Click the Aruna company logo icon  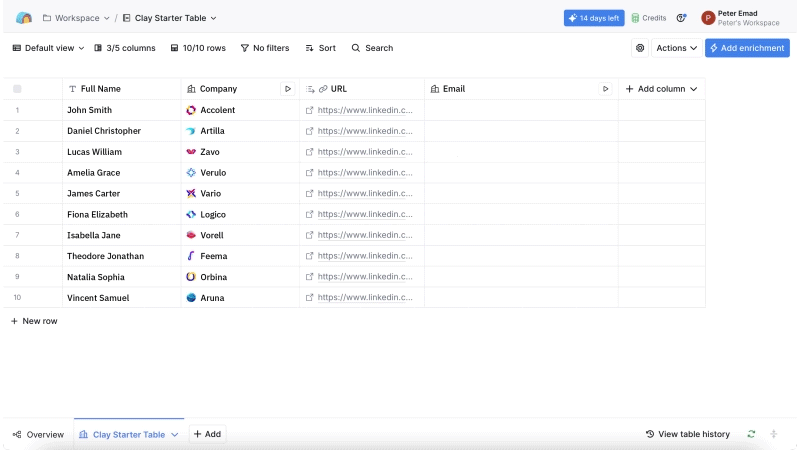coord(191,298)
